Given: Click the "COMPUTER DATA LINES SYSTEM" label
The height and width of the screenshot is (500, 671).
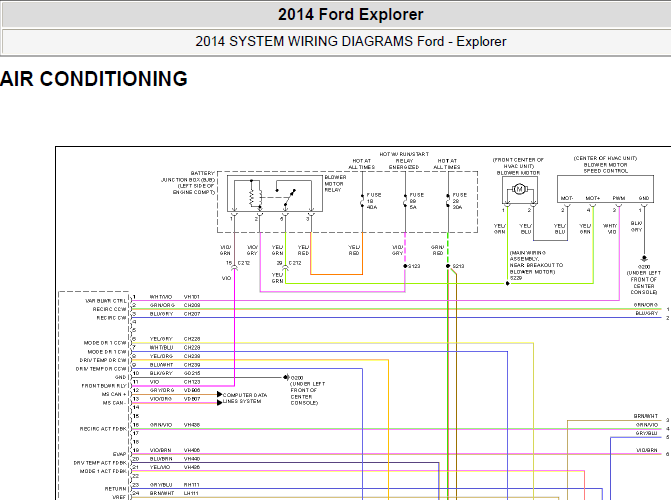Looking at the screenshot, I should click(245, 398).
